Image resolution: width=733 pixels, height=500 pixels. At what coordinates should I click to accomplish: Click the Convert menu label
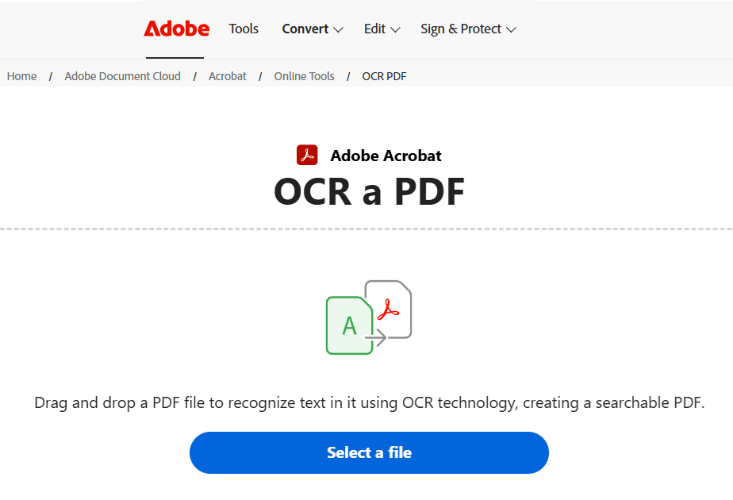click(305, 29)
